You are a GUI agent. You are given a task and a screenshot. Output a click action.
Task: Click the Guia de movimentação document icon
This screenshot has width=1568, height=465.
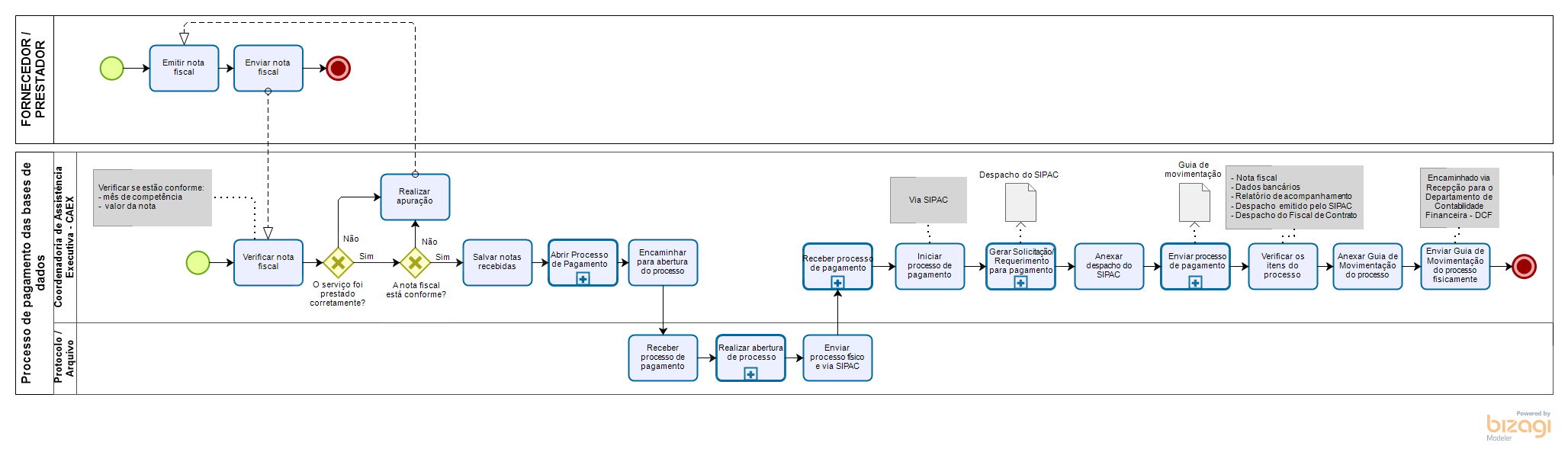click(1194, 203)
